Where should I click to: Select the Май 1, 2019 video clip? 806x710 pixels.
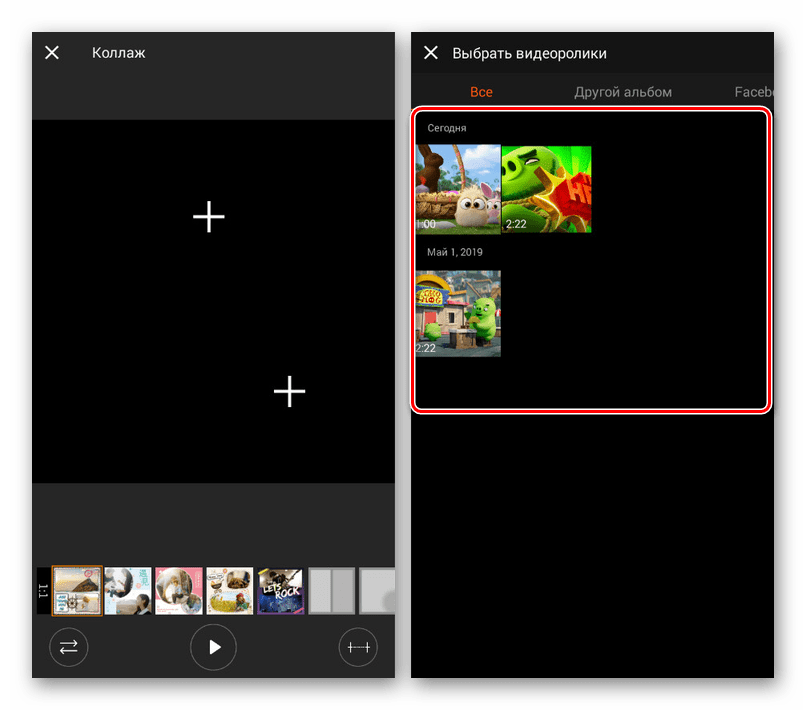point(458,314)
